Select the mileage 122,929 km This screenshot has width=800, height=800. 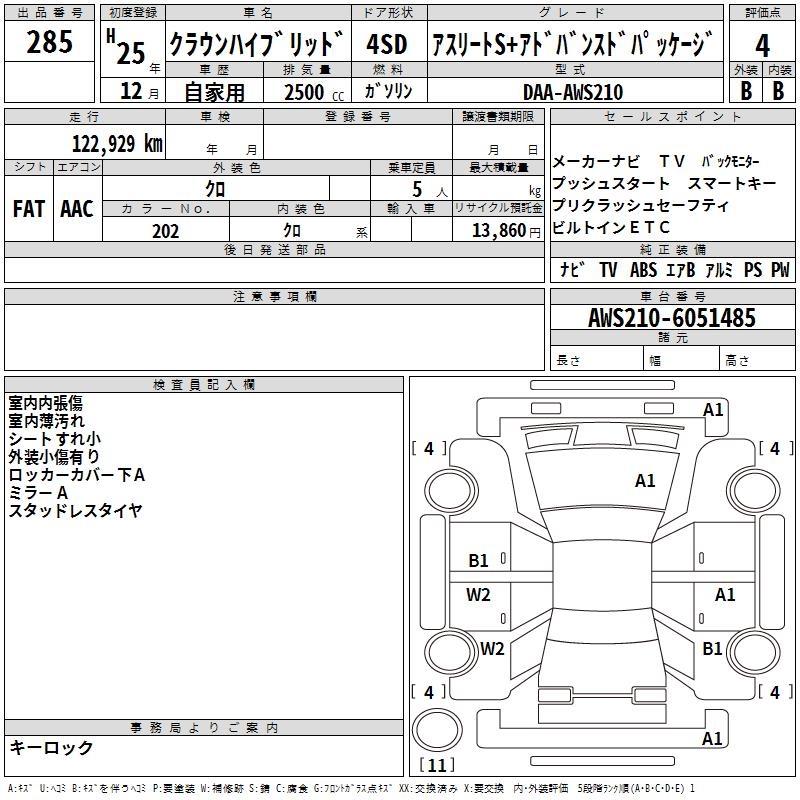tap(117, 143)
